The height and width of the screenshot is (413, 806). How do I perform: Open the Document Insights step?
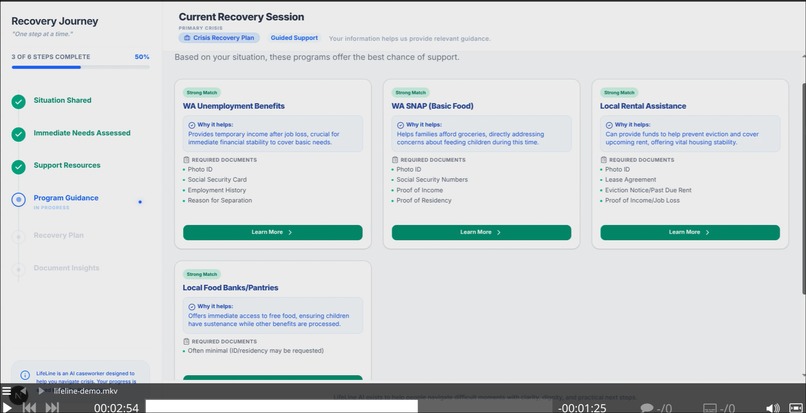(x=67, y=267)
